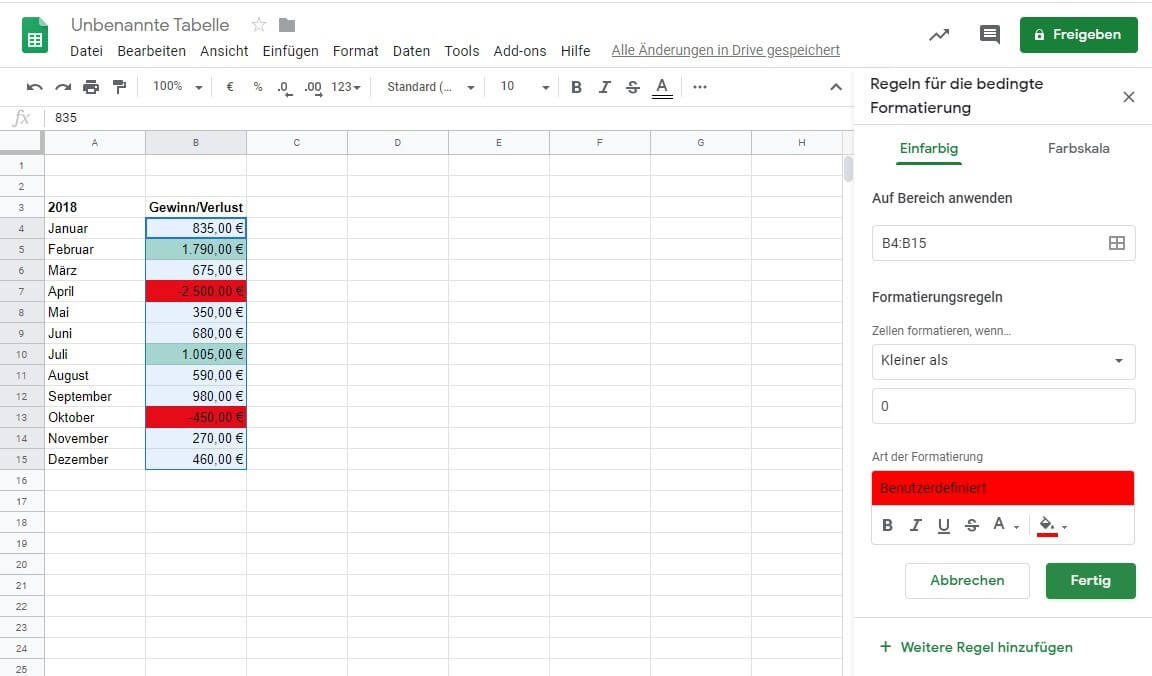
Task: Toggle bold in the formatting style panel
Action: pyautogui.click(x=888, y=525)
